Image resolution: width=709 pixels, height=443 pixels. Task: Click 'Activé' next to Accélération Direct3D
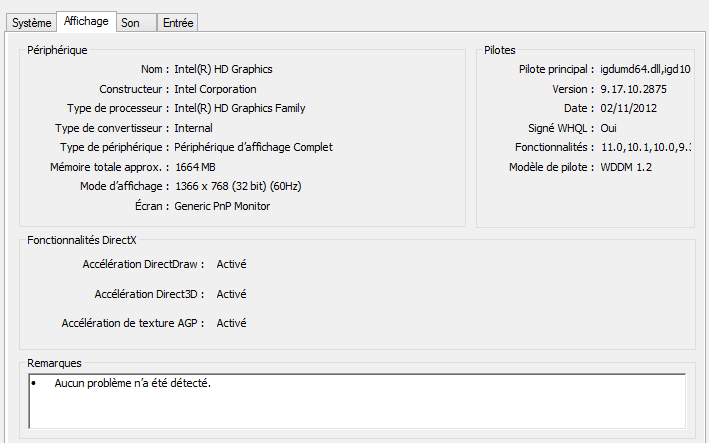pyautogui.click(x=231, y=294)
